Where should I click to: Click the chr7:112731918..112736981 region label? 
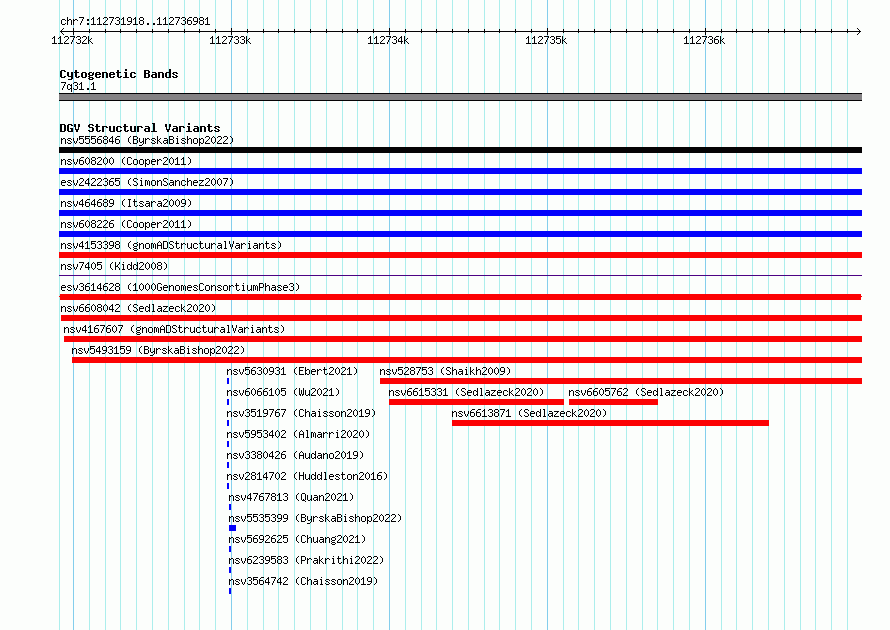(135, 22)
